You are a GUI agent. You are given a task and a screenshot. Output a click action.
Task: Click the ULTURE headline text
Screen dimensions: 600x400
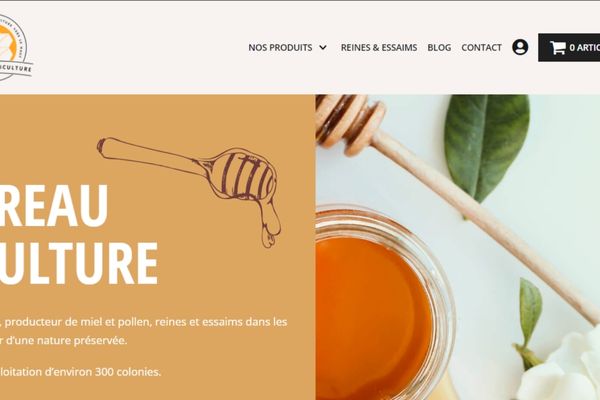[78, 264]
